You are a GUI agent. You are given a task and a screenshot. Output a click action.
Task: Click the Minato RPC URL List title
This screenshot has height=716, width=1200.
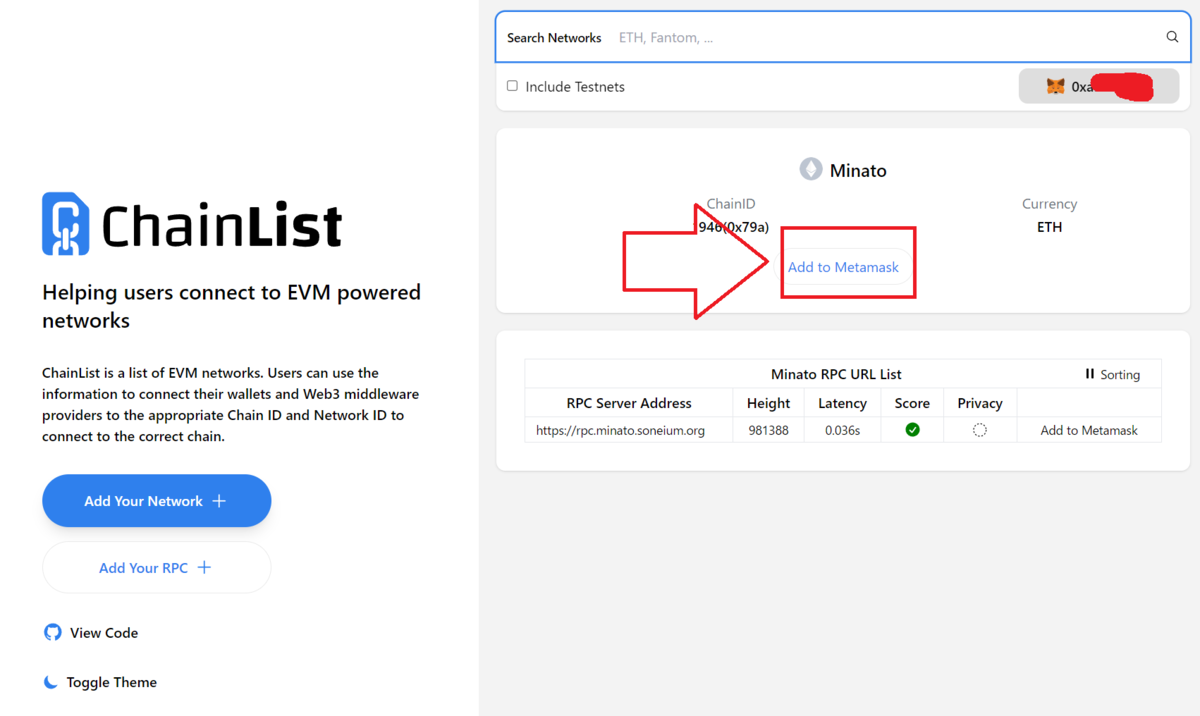click(836, 374)
